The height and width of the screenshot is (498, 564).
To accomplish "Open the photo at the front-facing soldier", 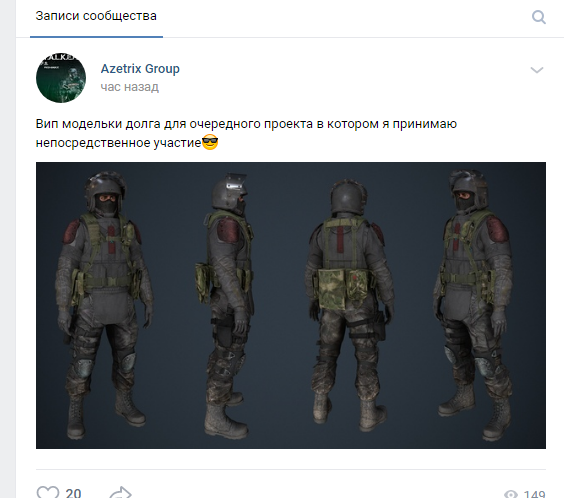I will pyautogui.click(x=104, y=304).
